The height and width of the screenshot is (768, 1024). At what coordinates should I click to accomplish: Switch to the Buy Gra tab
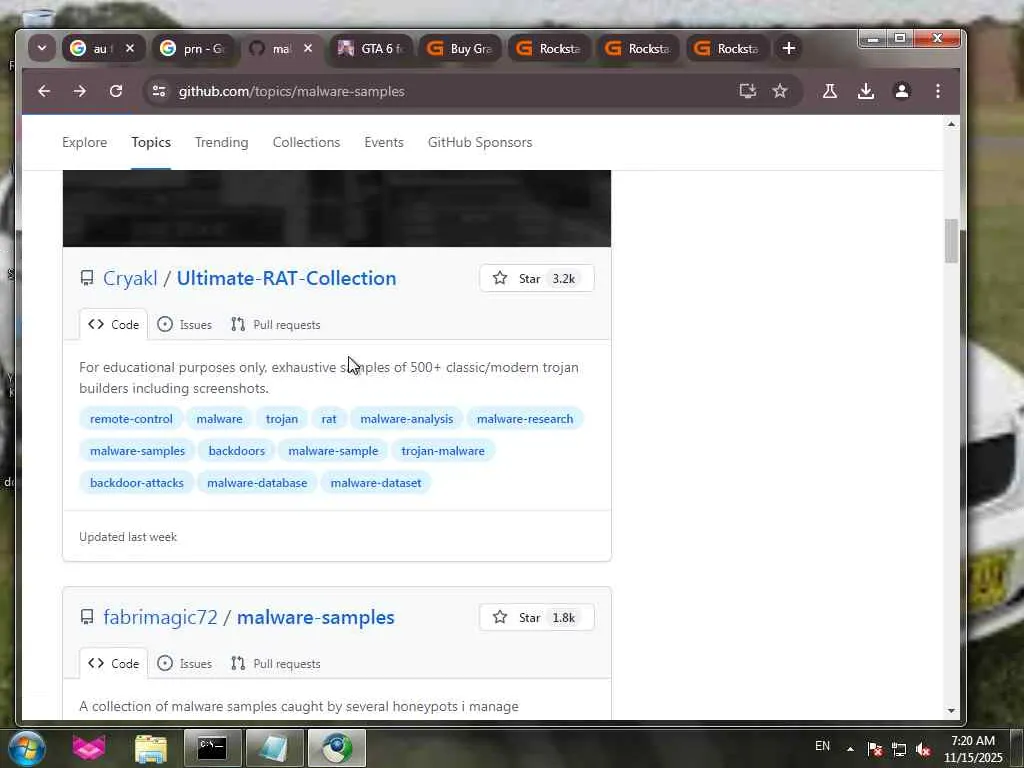click(460, 48)
